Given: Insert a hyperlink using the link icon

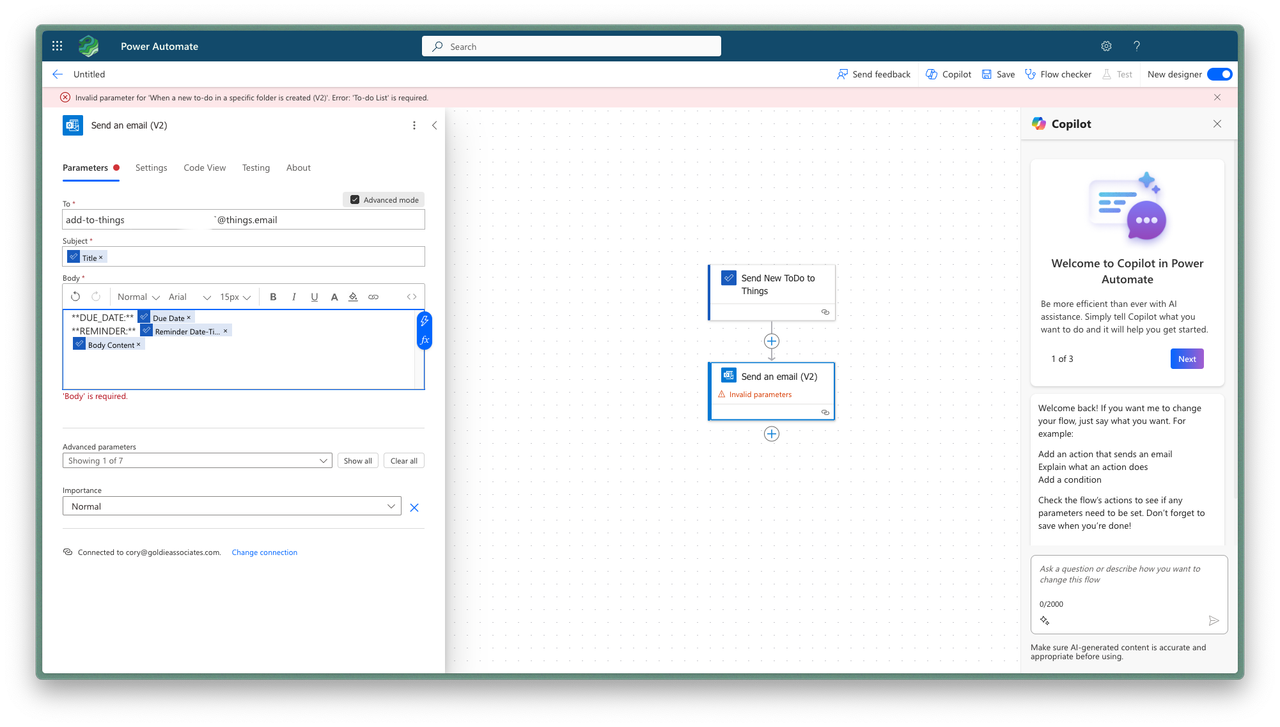Looking at the screenshot, I should 373,297.
